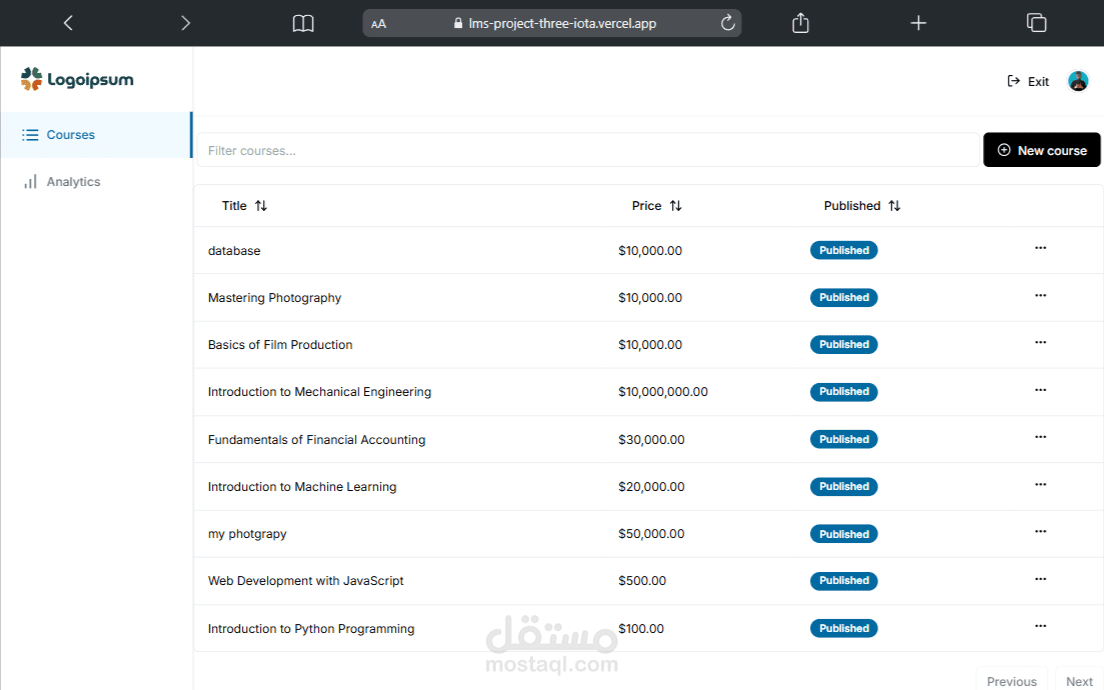Reload the page with the refresh icon
The height and width of the screenshot is (690, 1104).
point(727,23)
